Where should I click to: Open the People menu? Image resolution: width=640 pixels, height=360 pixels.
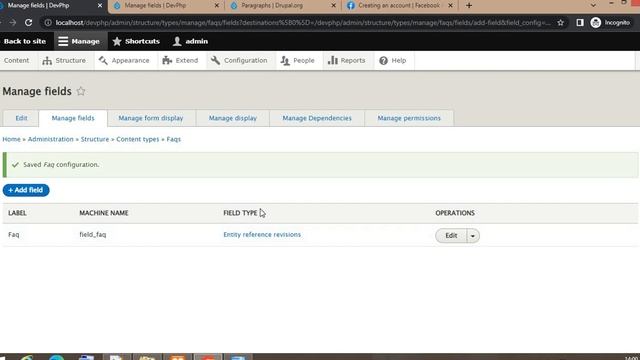pos(298,60)
